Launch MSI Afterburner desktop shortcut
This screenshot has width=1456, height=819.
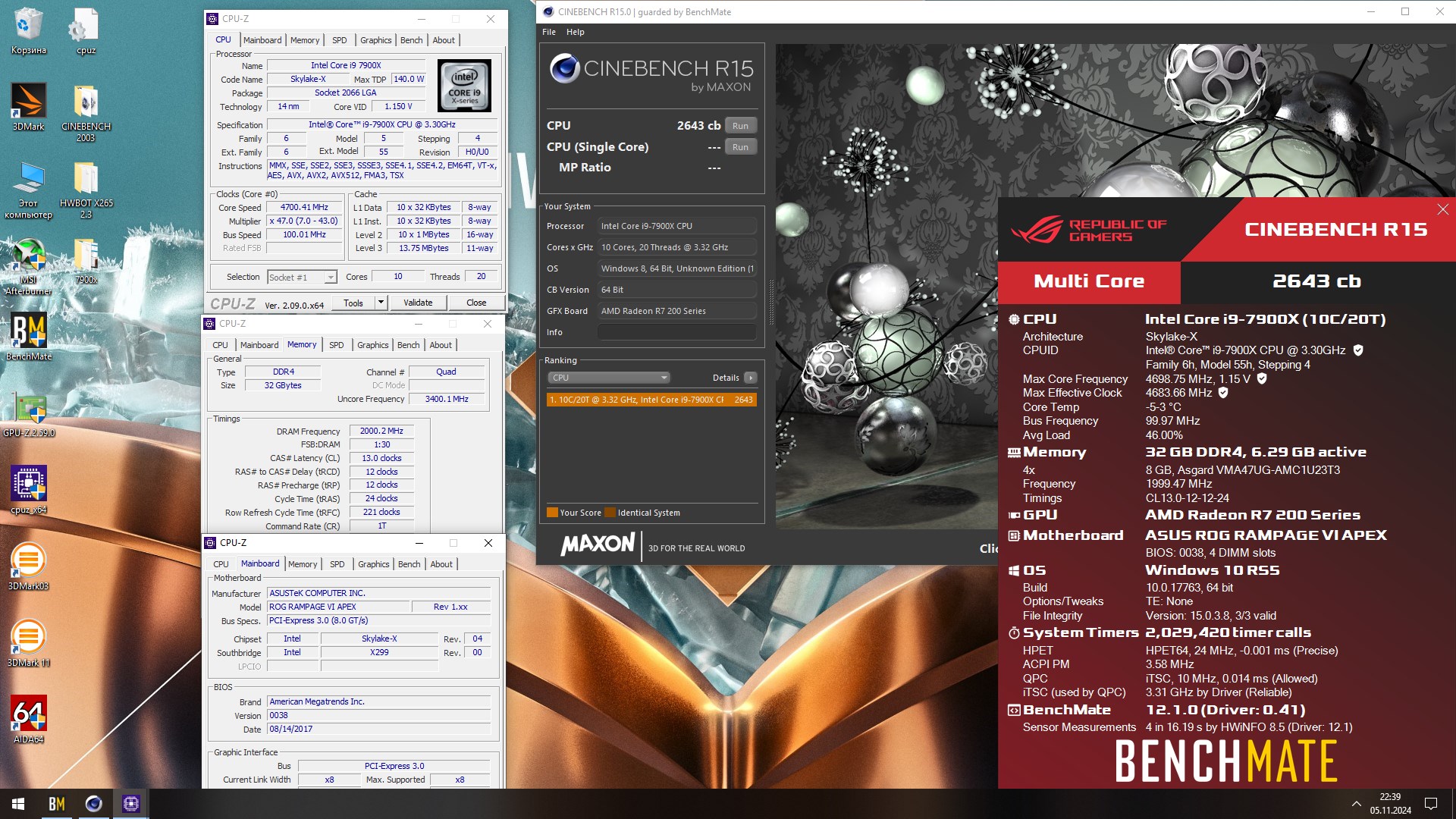pos(28,265)
